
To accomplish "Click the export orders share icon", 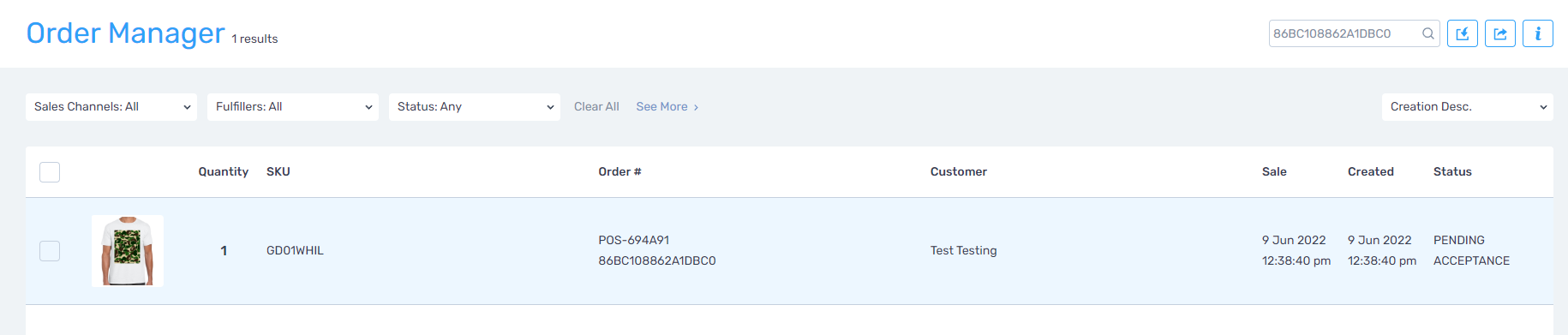I will click(x=1500, y=33).
